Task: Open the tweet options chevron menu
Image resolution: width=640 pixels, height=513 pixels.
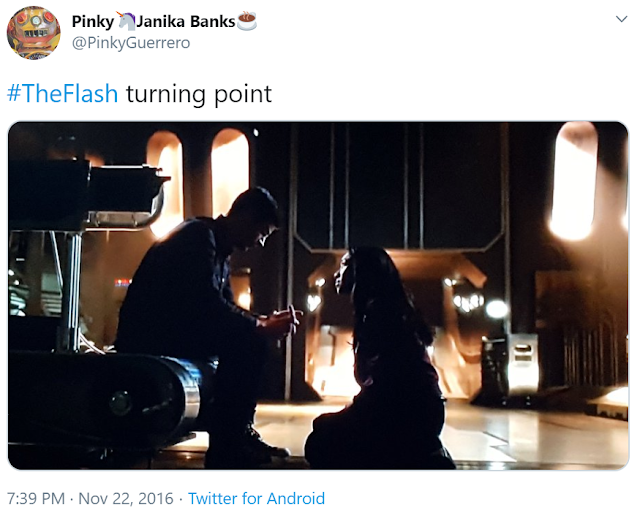Action: click(621, 19)
